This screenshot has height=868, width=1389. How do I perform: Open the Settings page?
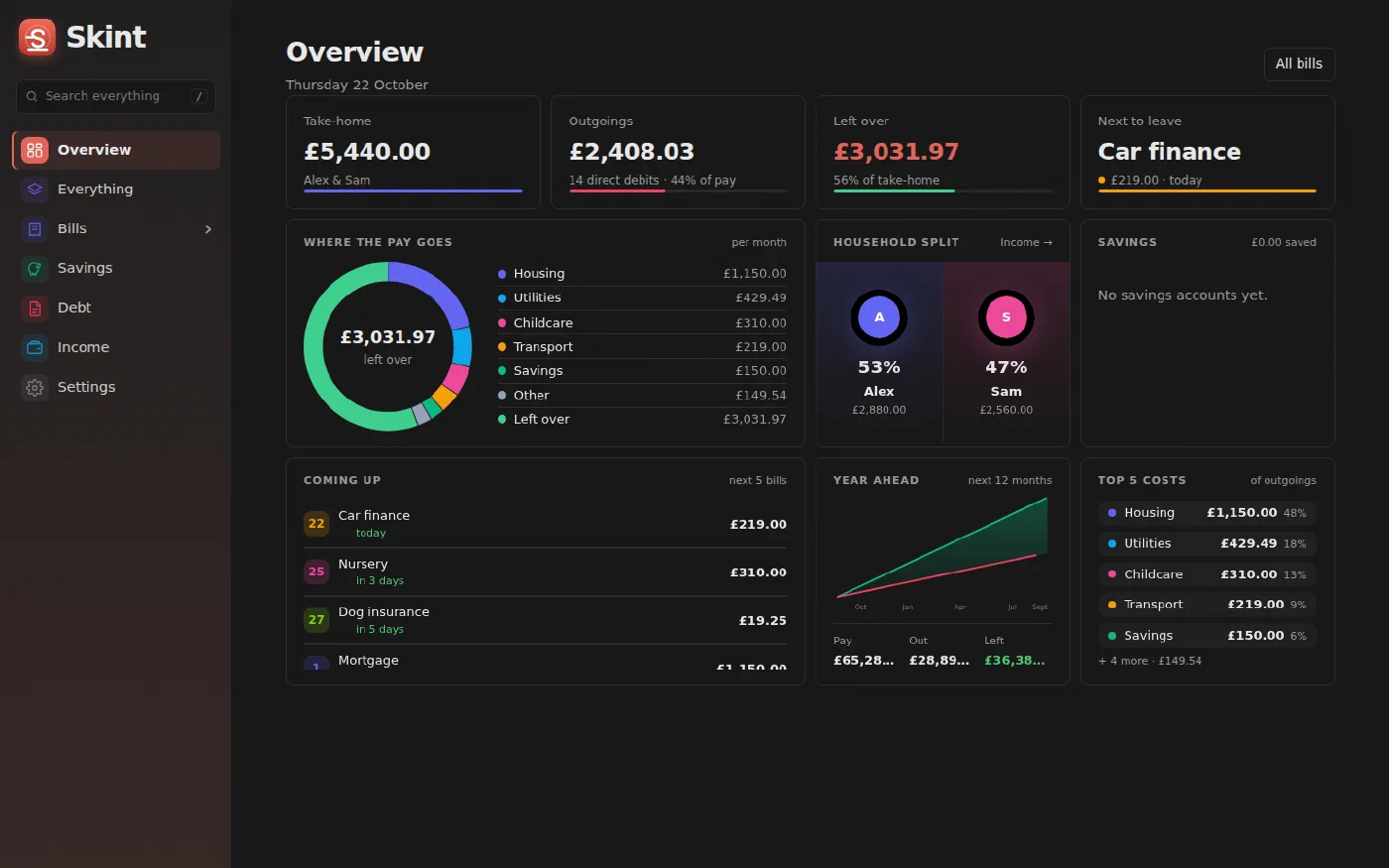(x=116, y=388)
